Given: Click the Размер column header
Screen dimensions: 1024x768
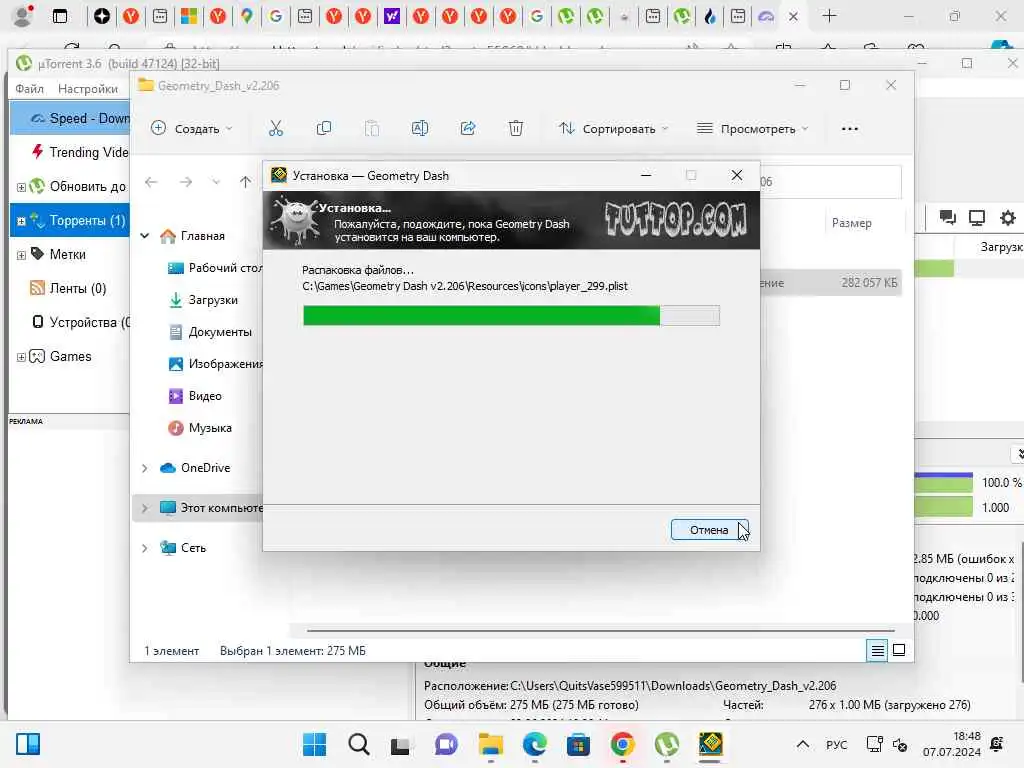Looking at the screenshot, I should point(852,223).
